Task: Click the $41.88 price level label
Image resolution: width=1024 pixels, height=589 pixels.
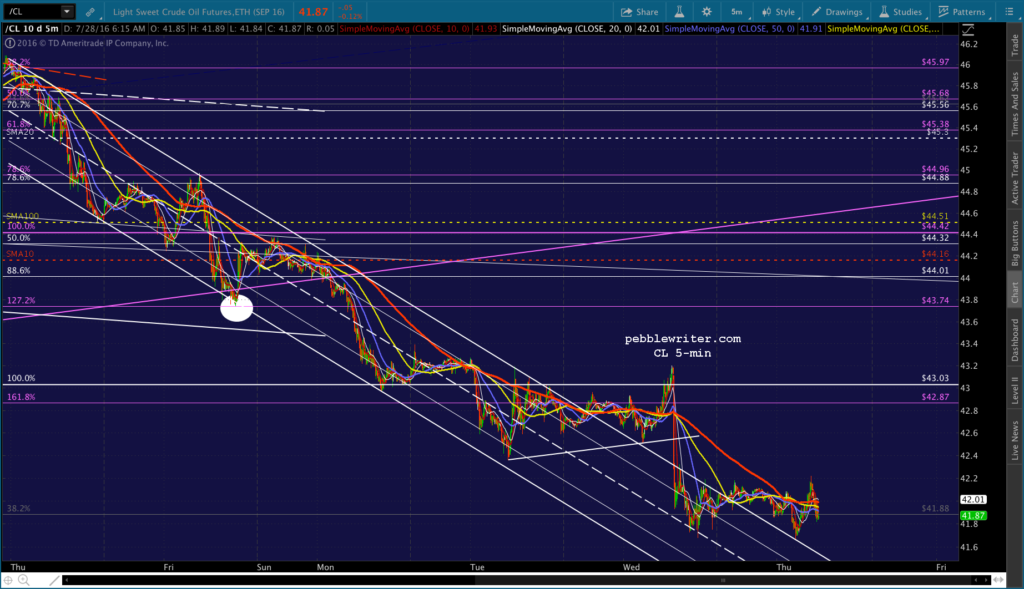Action: (935, 508)
